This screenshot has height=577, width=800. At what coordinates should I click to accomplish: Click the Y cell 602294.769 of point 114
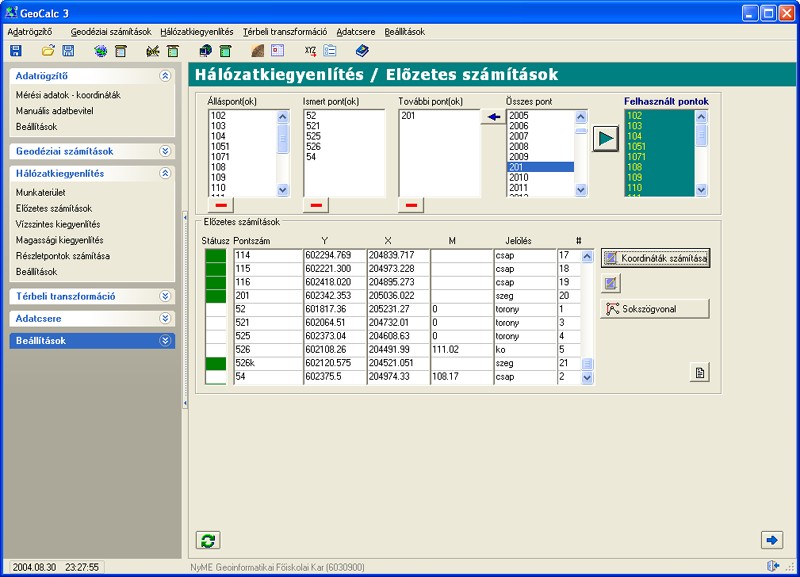click(335, 255)
